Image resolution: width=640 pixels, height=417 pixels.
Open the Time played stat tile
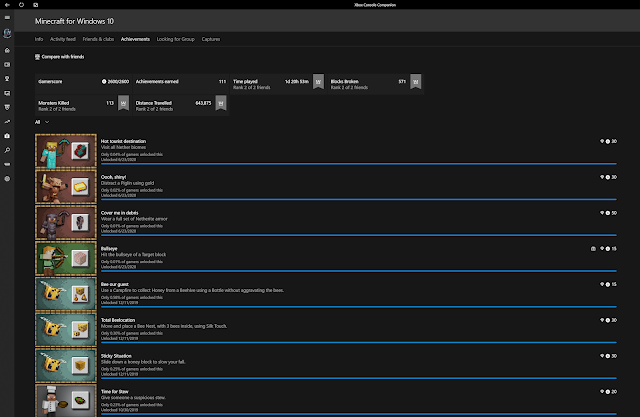click(x=278, y=84)
